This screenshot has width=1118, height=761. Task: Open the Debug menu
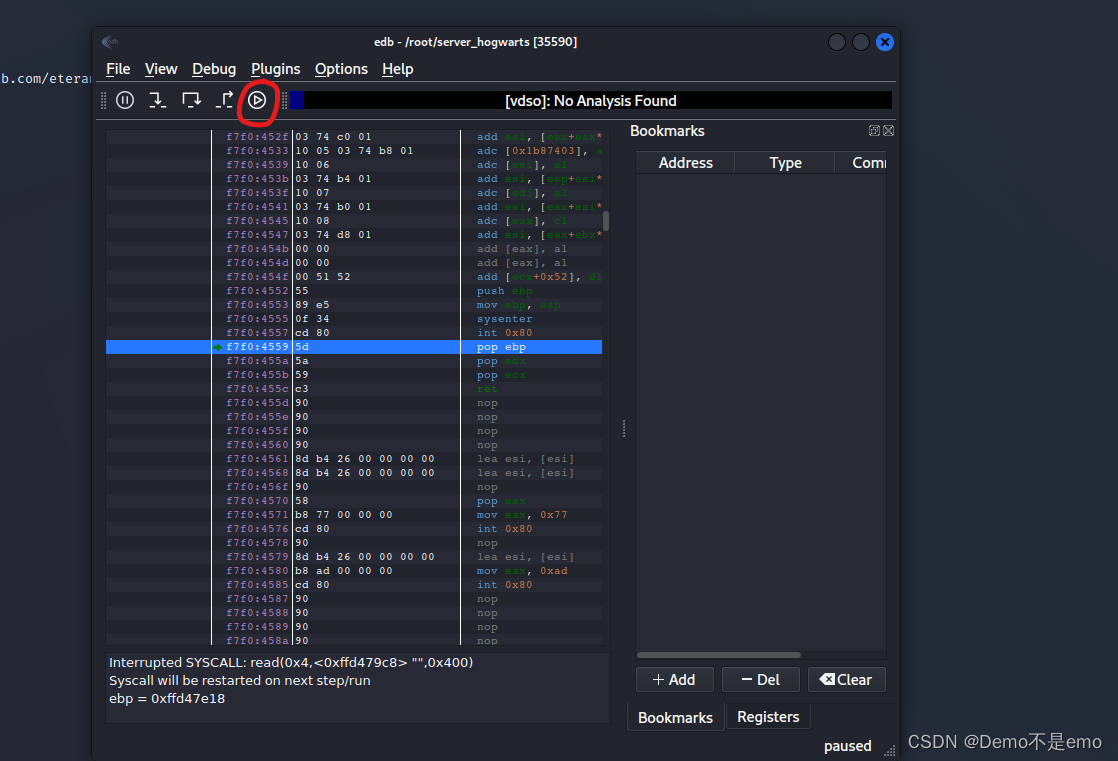click(214, 69)
